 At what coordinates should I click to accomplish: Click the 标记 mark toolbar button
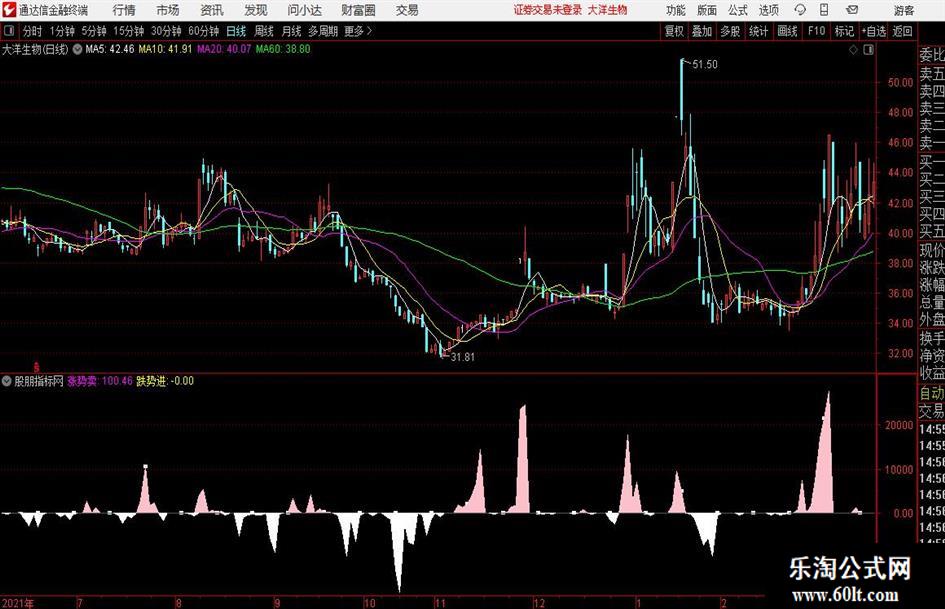pos(844,31)
